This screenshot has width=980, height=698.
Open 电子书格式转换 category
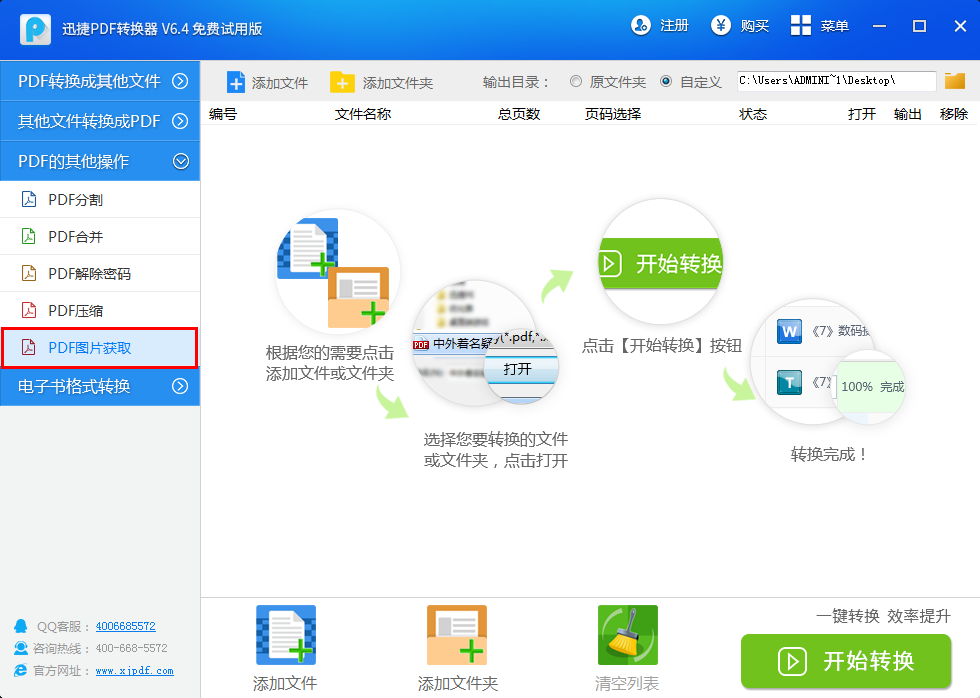click(100, 386)
